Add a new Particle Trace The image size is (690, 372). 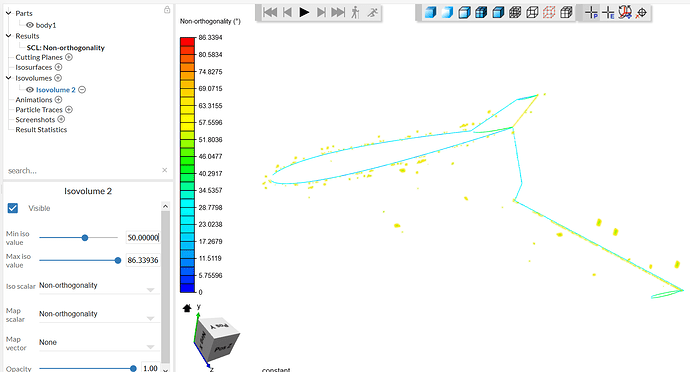coord(69,110)
